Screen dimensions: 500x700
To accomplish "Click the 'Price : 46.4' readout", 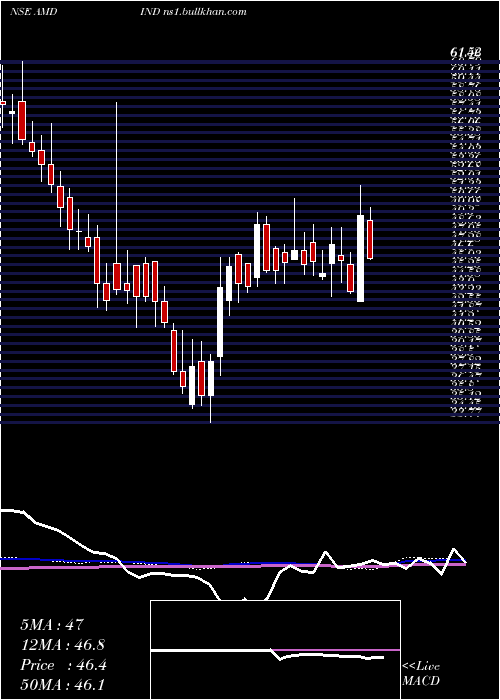I will [63, 664].
